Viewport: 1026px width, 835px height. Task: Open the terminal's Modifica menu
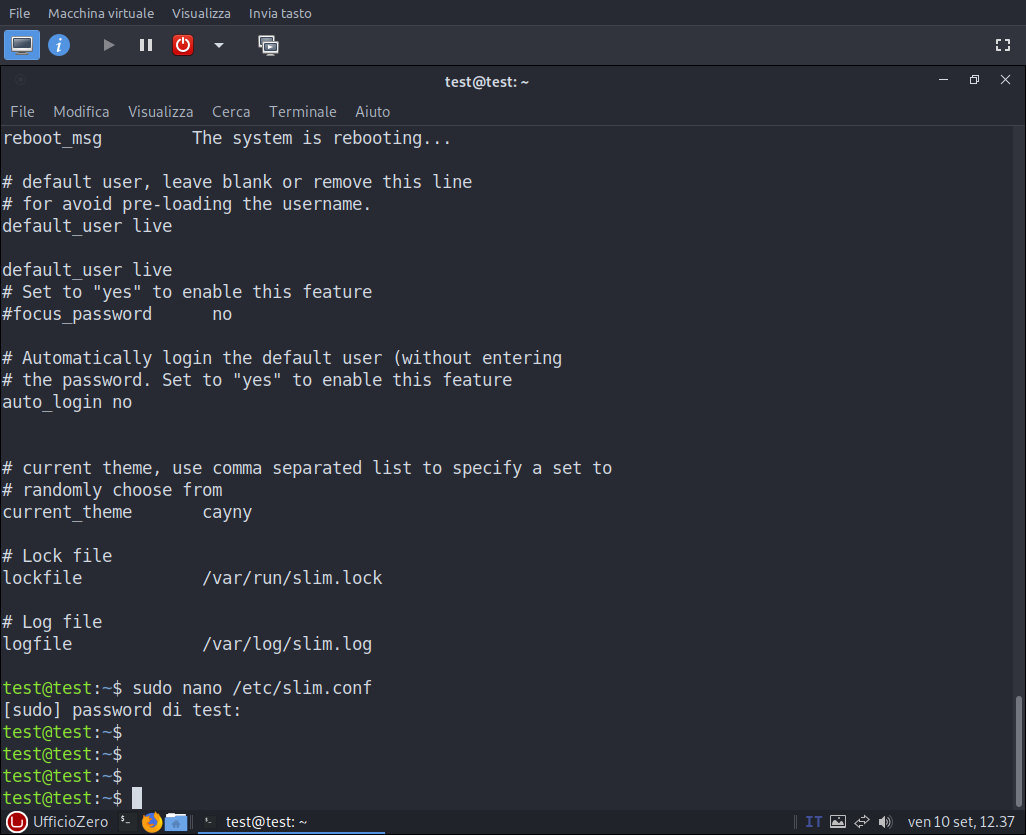tap(81, 112)
